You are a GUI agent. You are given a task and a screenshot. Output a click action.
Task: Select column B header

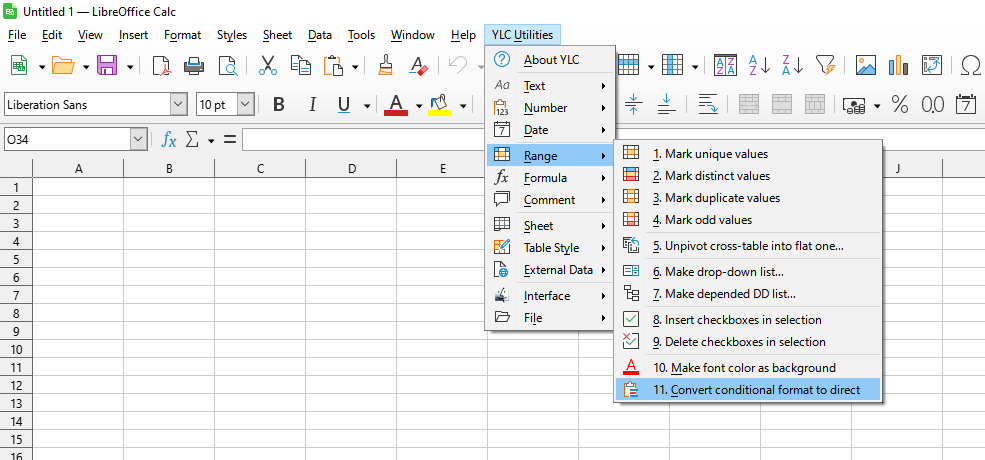point(169,169)
